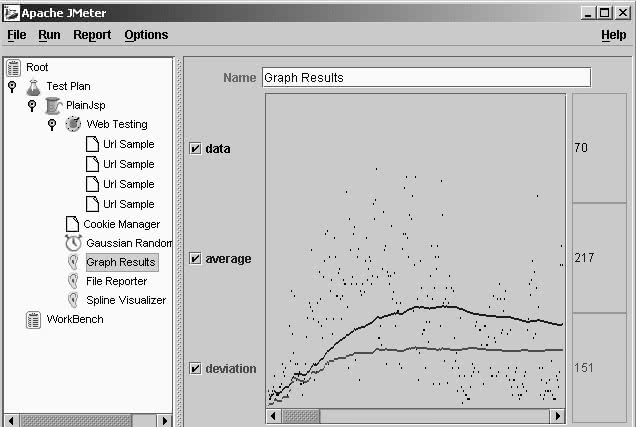Click the third Url Sample page icon

(92, 184)
